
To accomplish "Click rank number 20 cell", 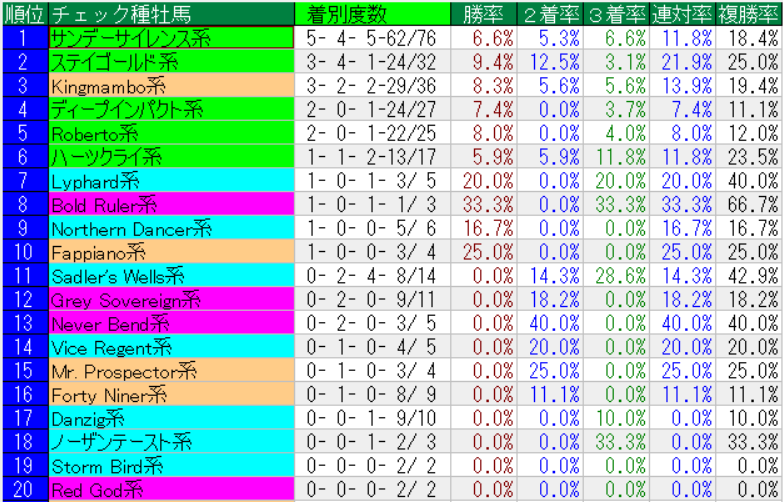I will (23, 490).
